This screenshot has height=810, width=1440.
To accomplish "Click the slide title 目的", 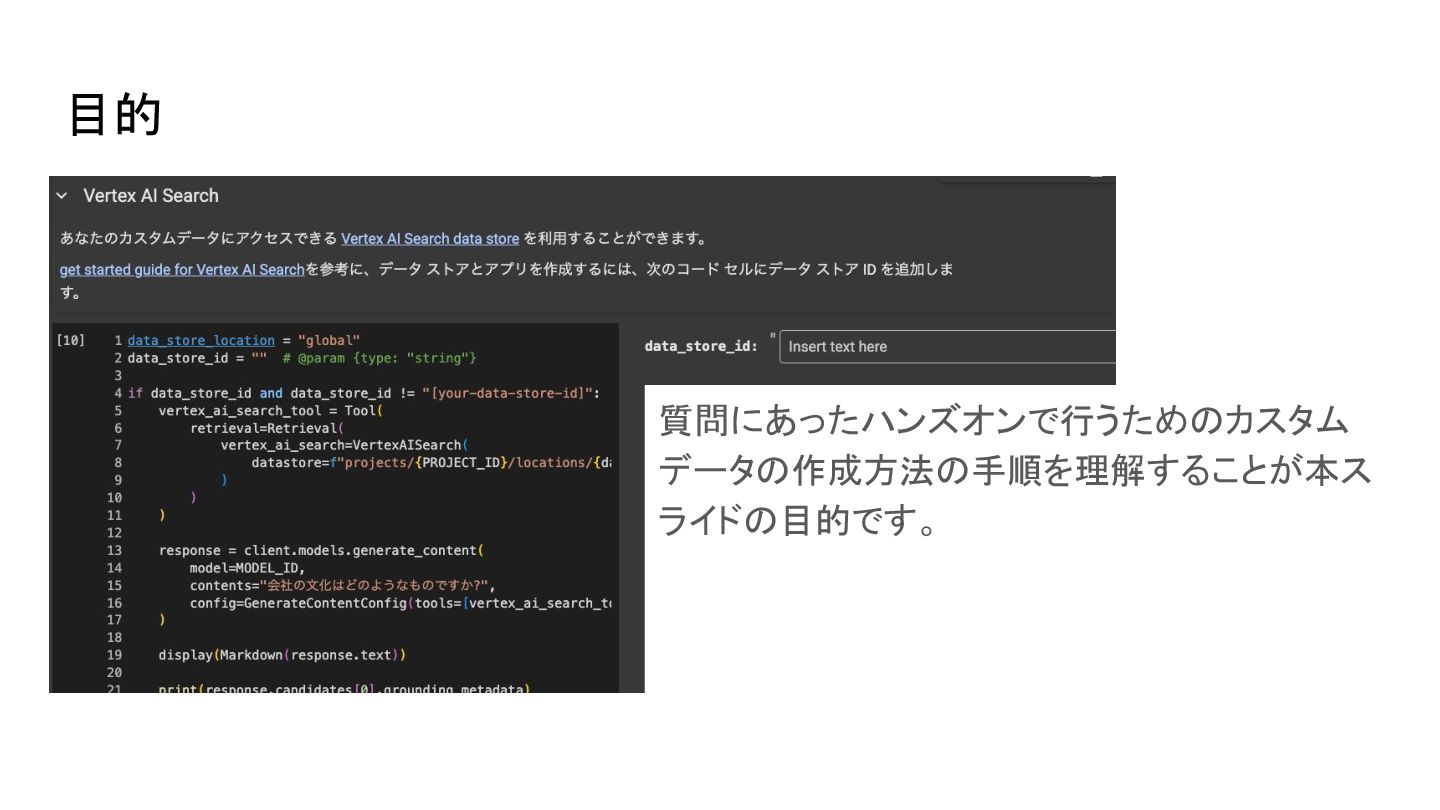I will pos(115,115).
